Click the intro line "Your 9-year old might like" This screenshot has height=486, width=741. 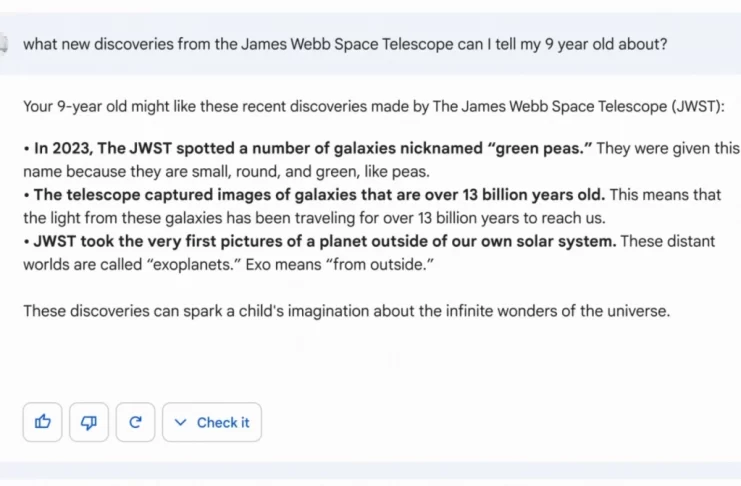tap(373, 106)
